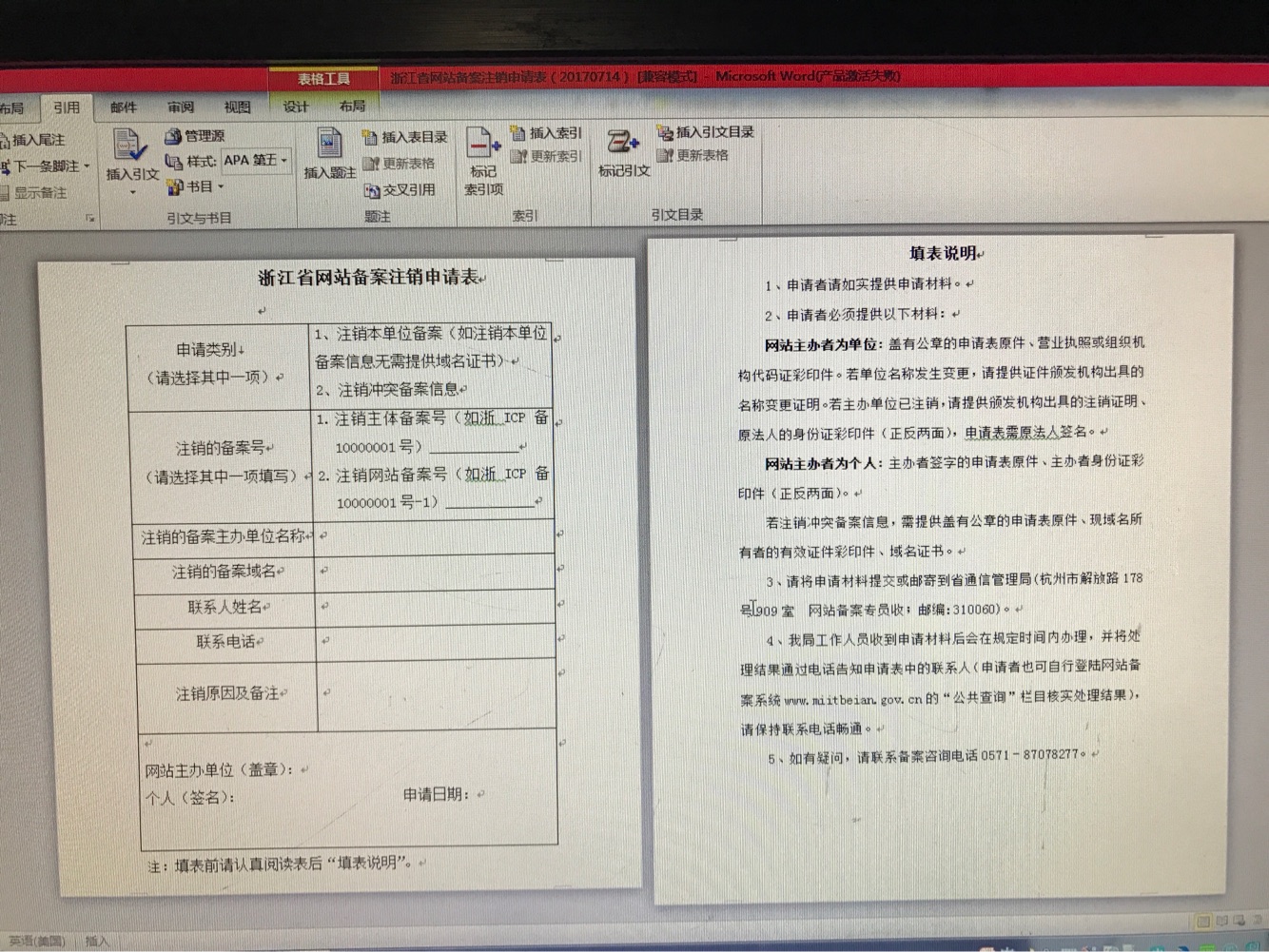Viewport: 1269px width, 952px height.
Task: Click the line 2、注销冲突备案信息
Action: point(388,389)
